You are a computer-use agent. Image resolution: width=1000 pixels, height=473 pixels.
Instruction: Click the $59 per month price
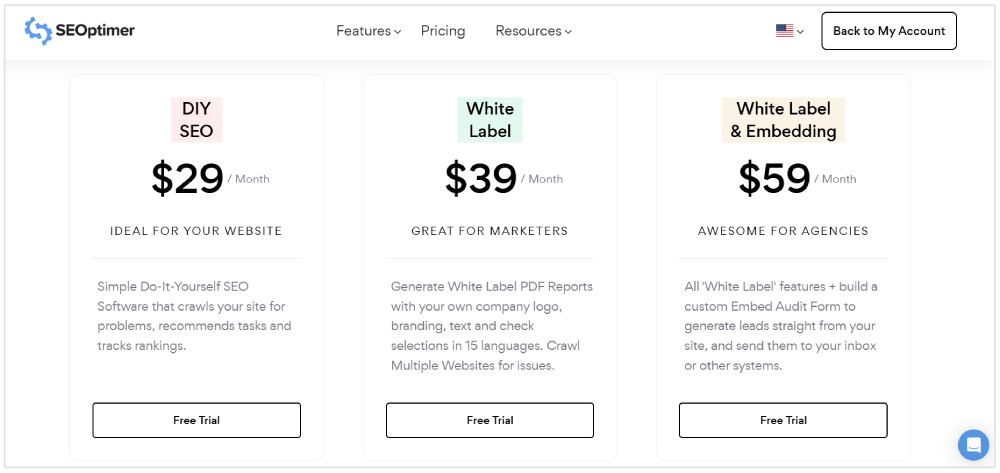pos(774,178)
